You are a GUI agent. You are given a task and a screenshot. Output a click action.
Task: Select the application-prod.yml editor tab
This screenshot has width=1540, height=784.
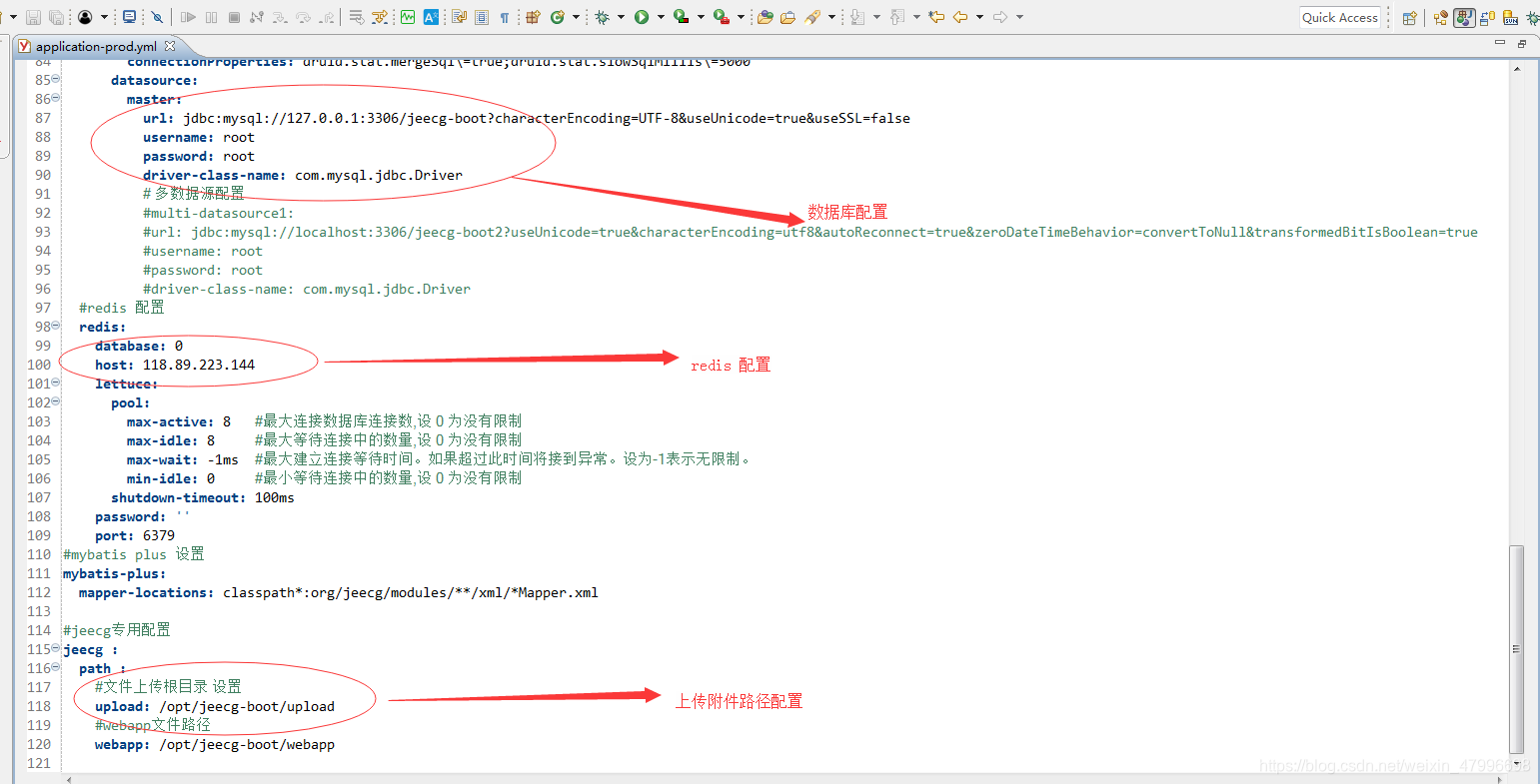pyautogui.click(x=95, y=45)
